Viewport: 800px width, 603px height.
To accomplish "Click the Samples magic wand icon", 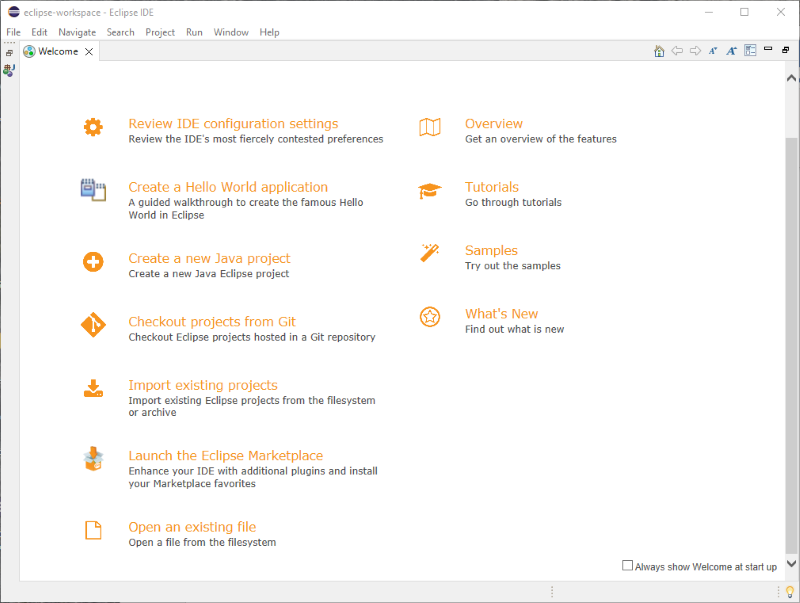I will tap(430, 253).
